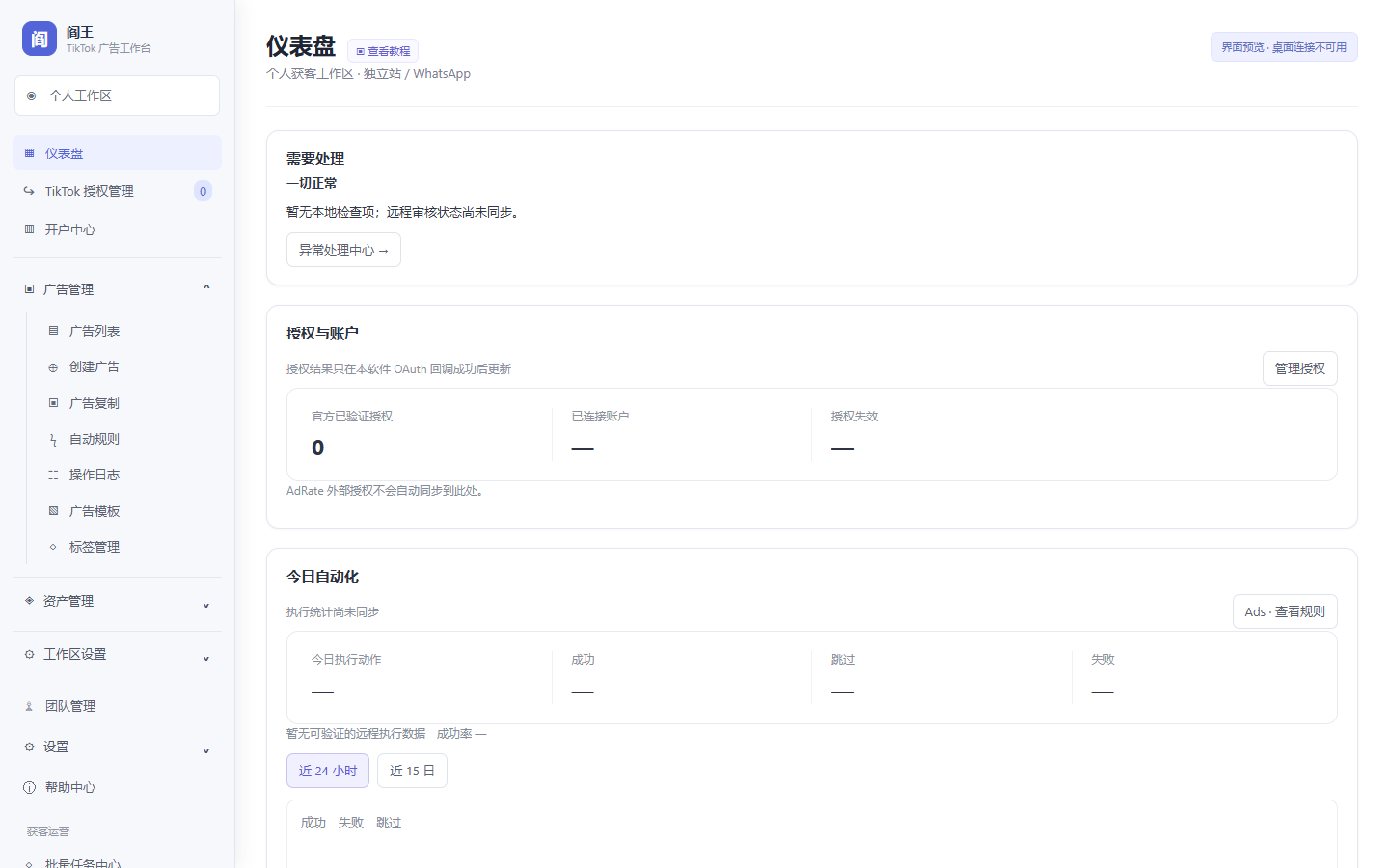This screenshot has height=868, width=1389.
Task: Open the 广告列表 submenu item
Action: click(128, 331)
